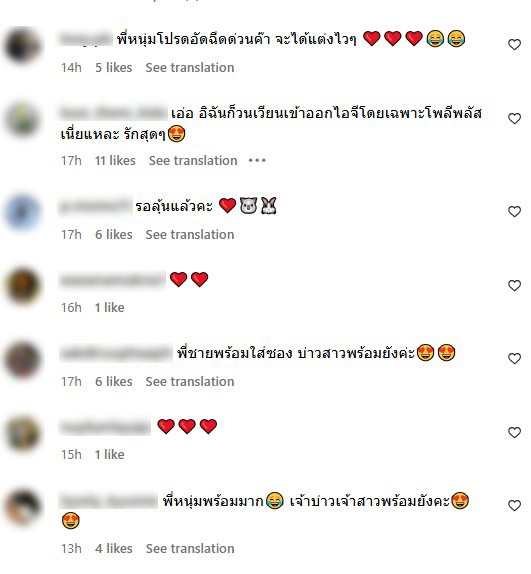Like the two-hearts comment from 16h ago

[x=514, y=286]
